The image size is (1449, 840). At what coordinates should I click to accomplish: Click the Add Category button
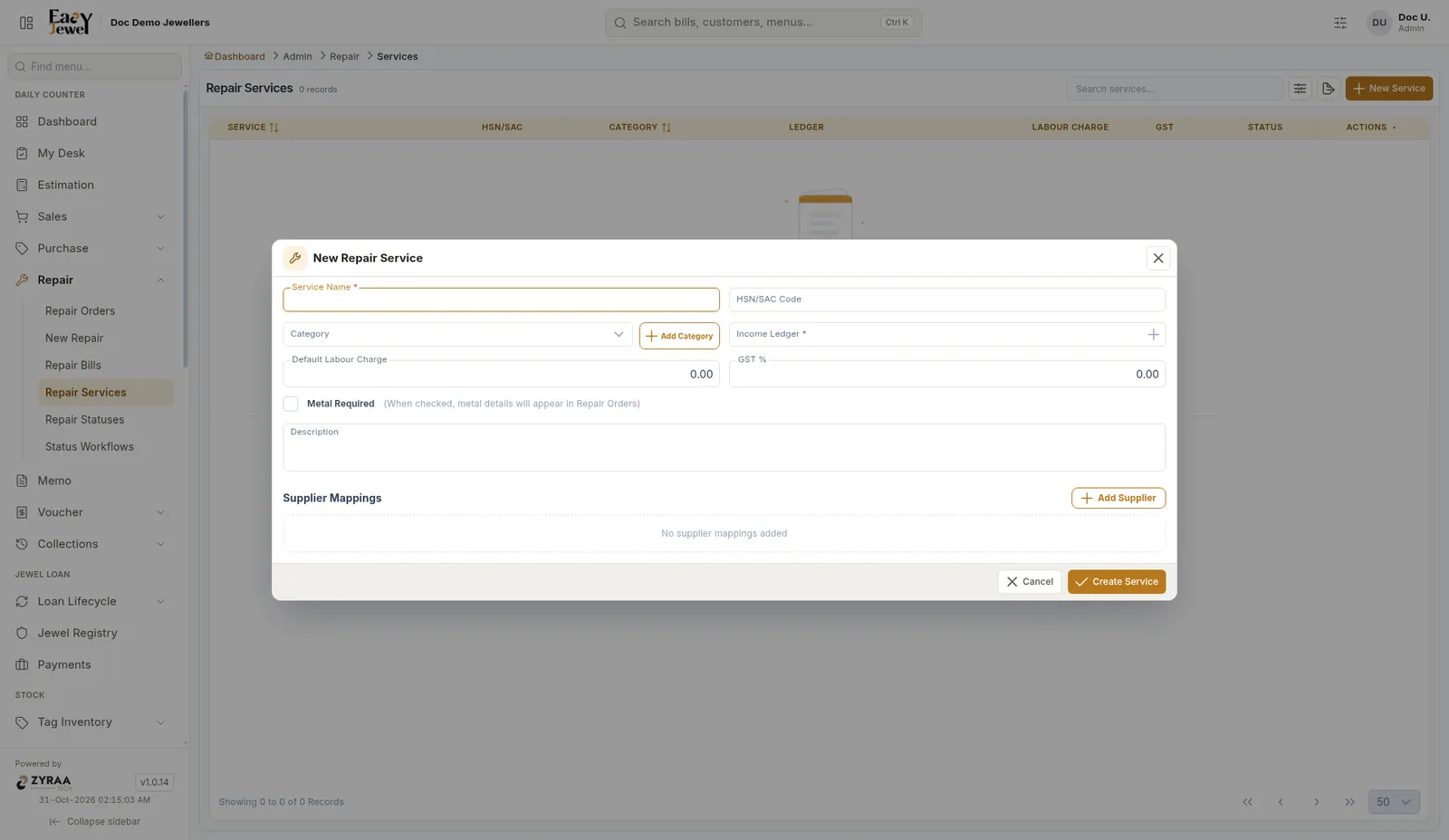point(679,336)
